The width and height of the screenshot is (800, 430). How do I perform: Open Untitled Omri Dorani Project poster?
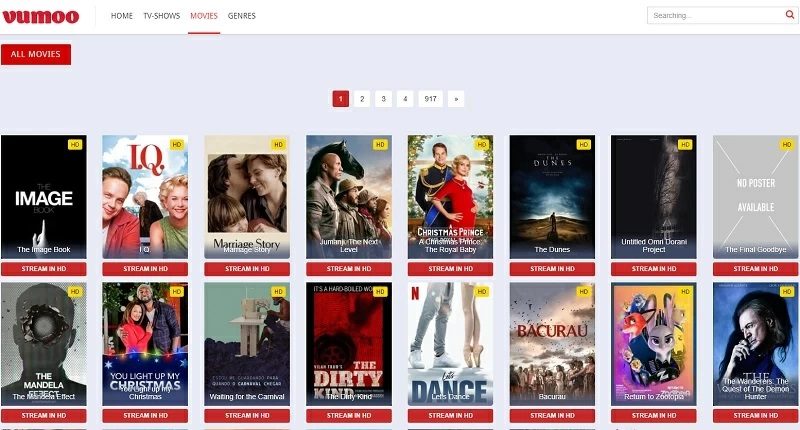[654, 197]
